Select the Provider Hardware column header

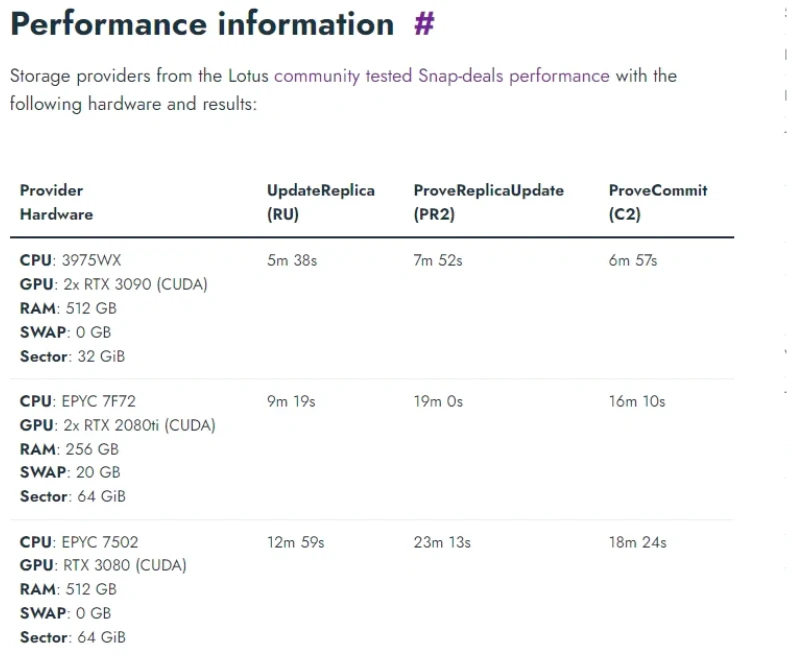pyautogui.click(x=56, y=202)
